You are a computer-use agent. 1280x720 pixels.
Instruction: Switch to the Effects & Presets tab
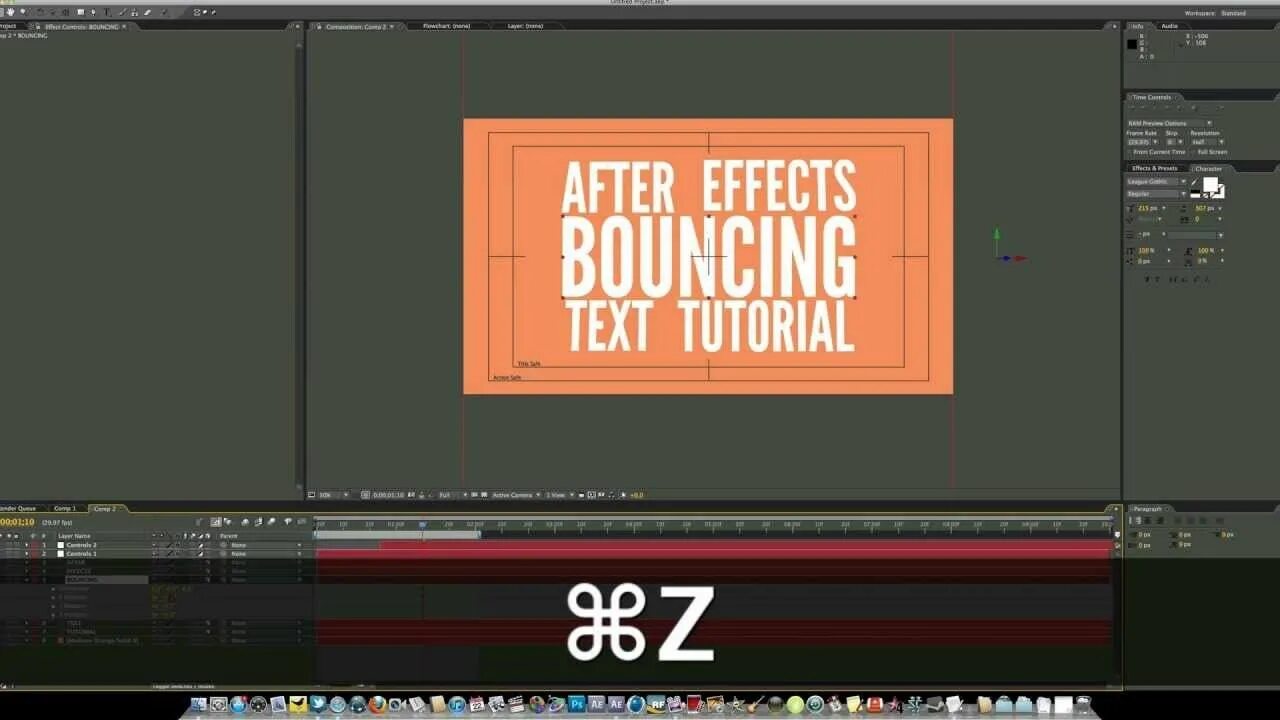(1154, 168)
